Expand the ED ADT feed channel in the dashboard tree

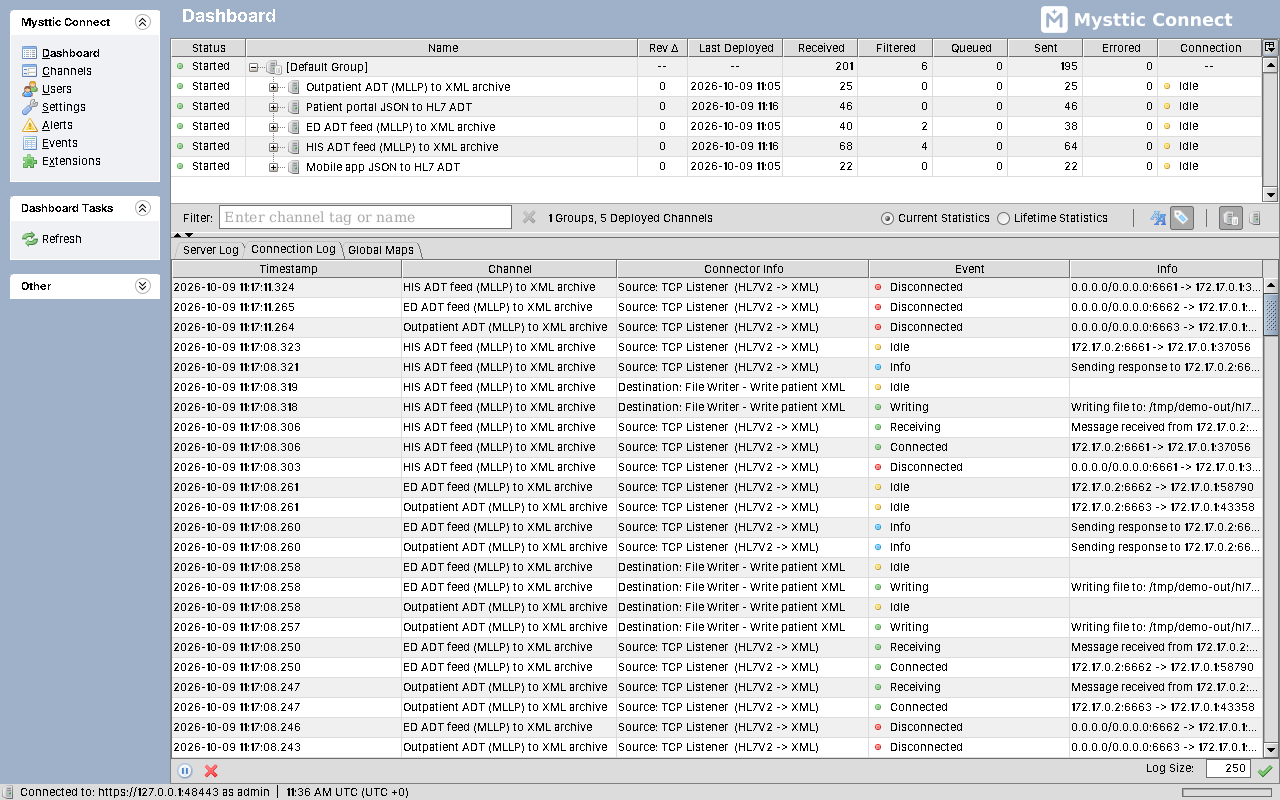click(274, 127)
